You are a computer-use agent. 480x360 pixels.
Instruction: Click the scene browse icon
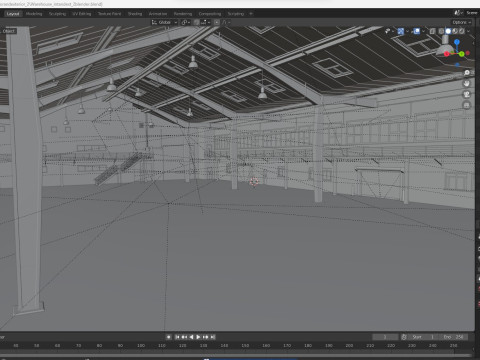(457, 13)
